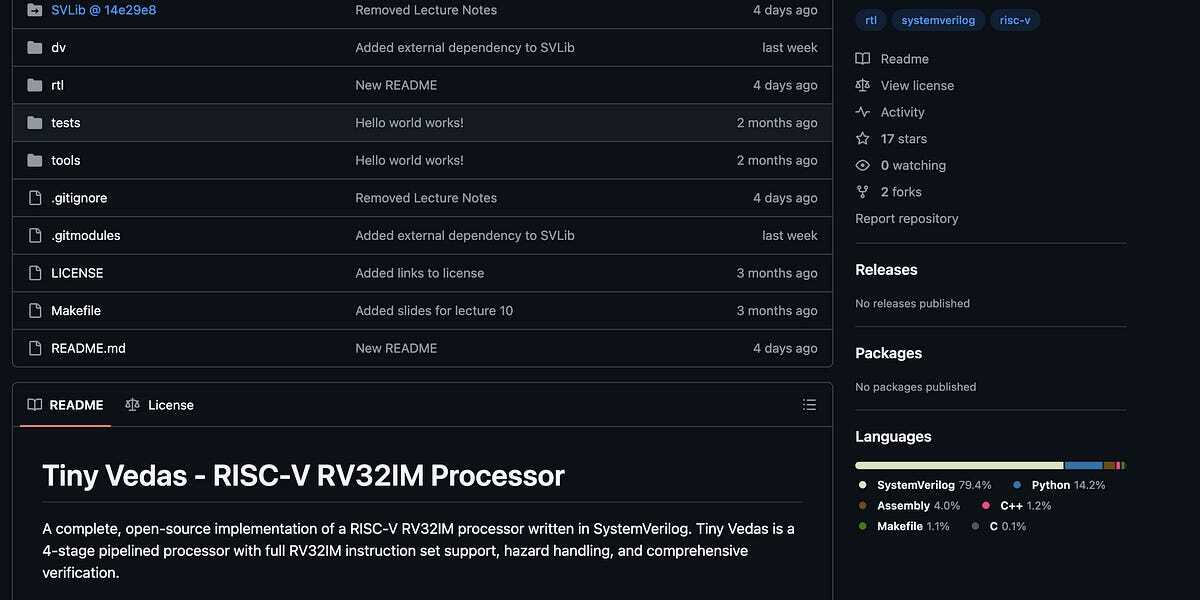Click the Activity pulse icon

pos(863,112)
